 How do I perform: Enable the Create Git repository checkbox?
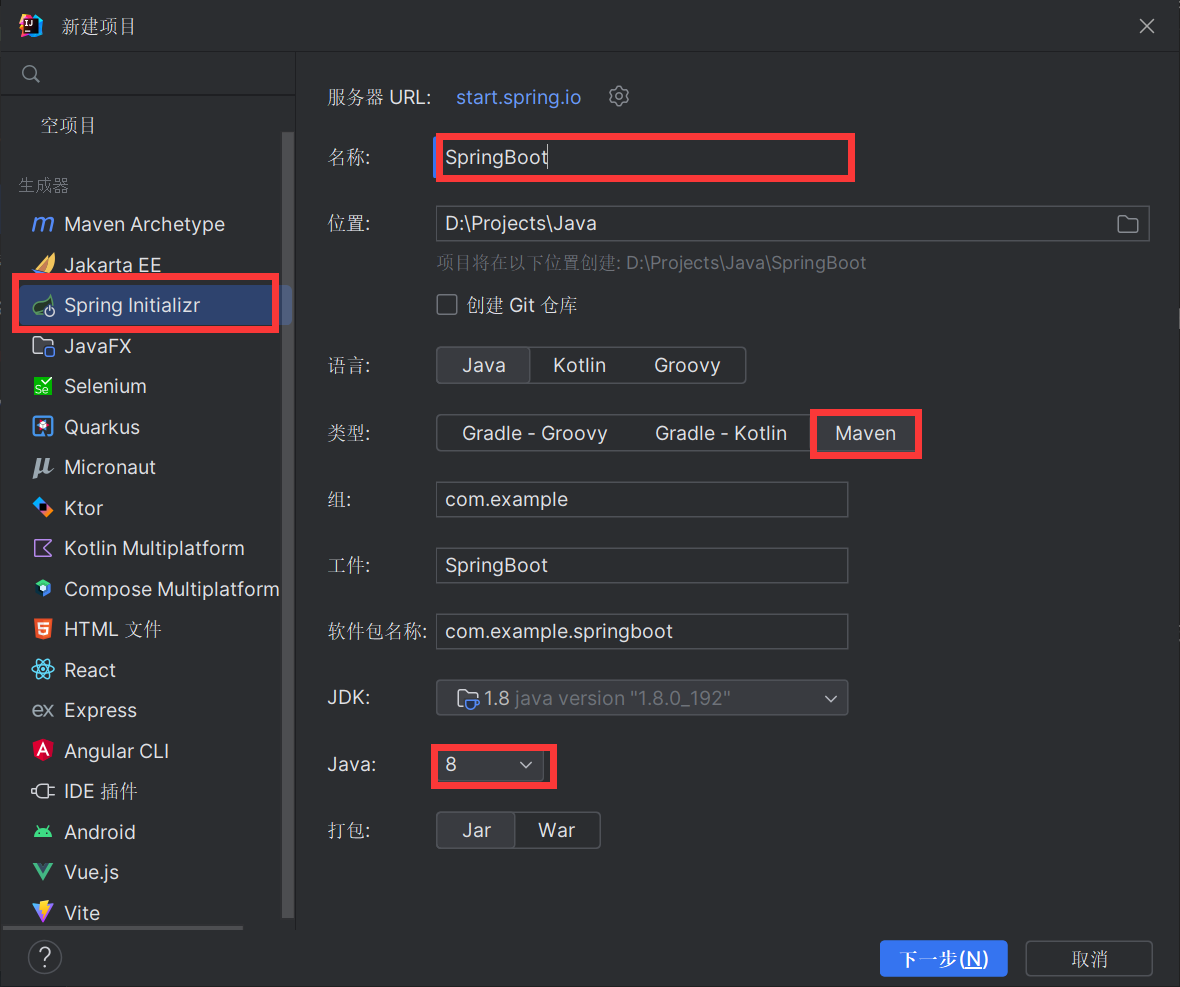(x=447, y=305)
